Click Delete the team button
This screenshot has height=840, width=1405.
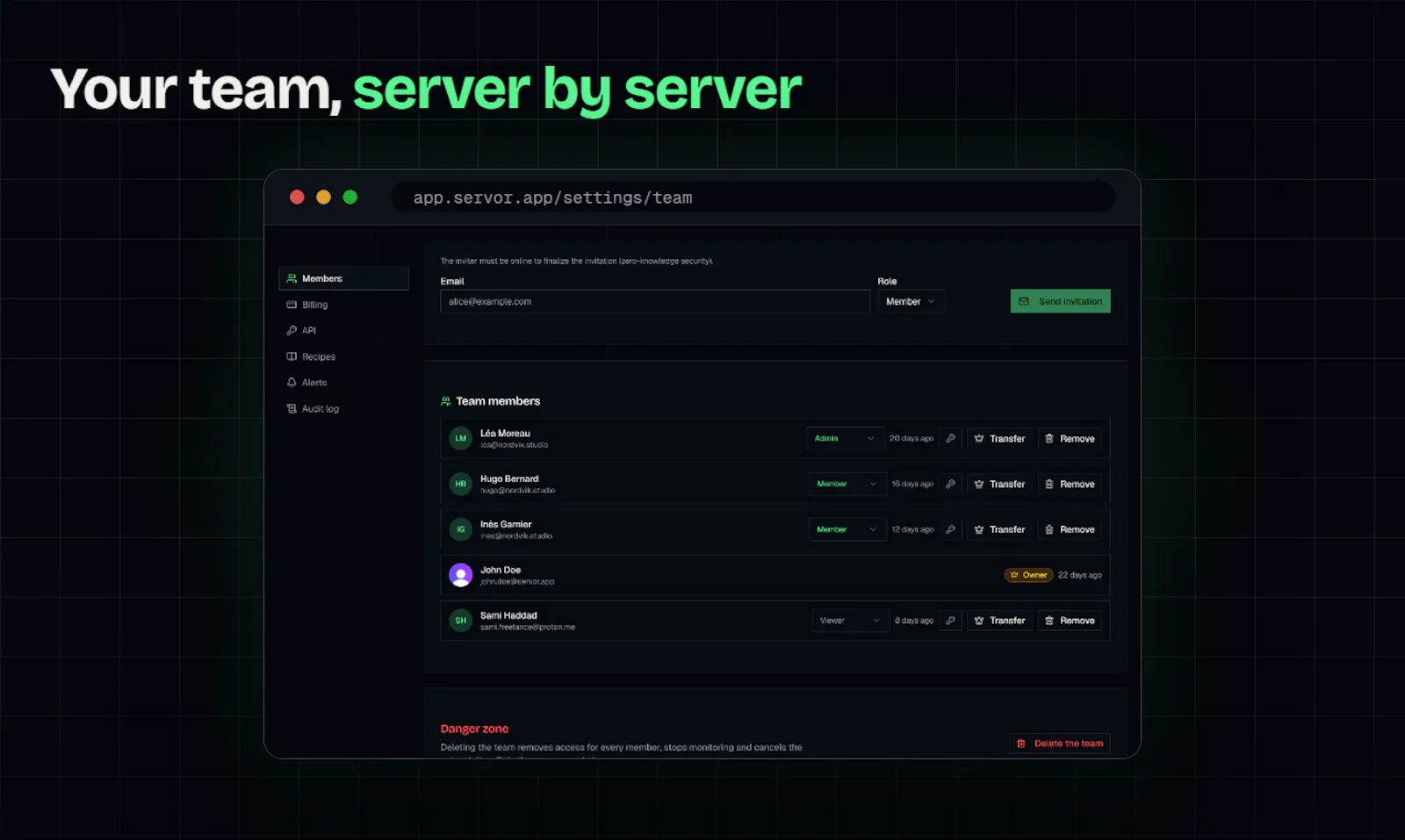coord(1060,743)
